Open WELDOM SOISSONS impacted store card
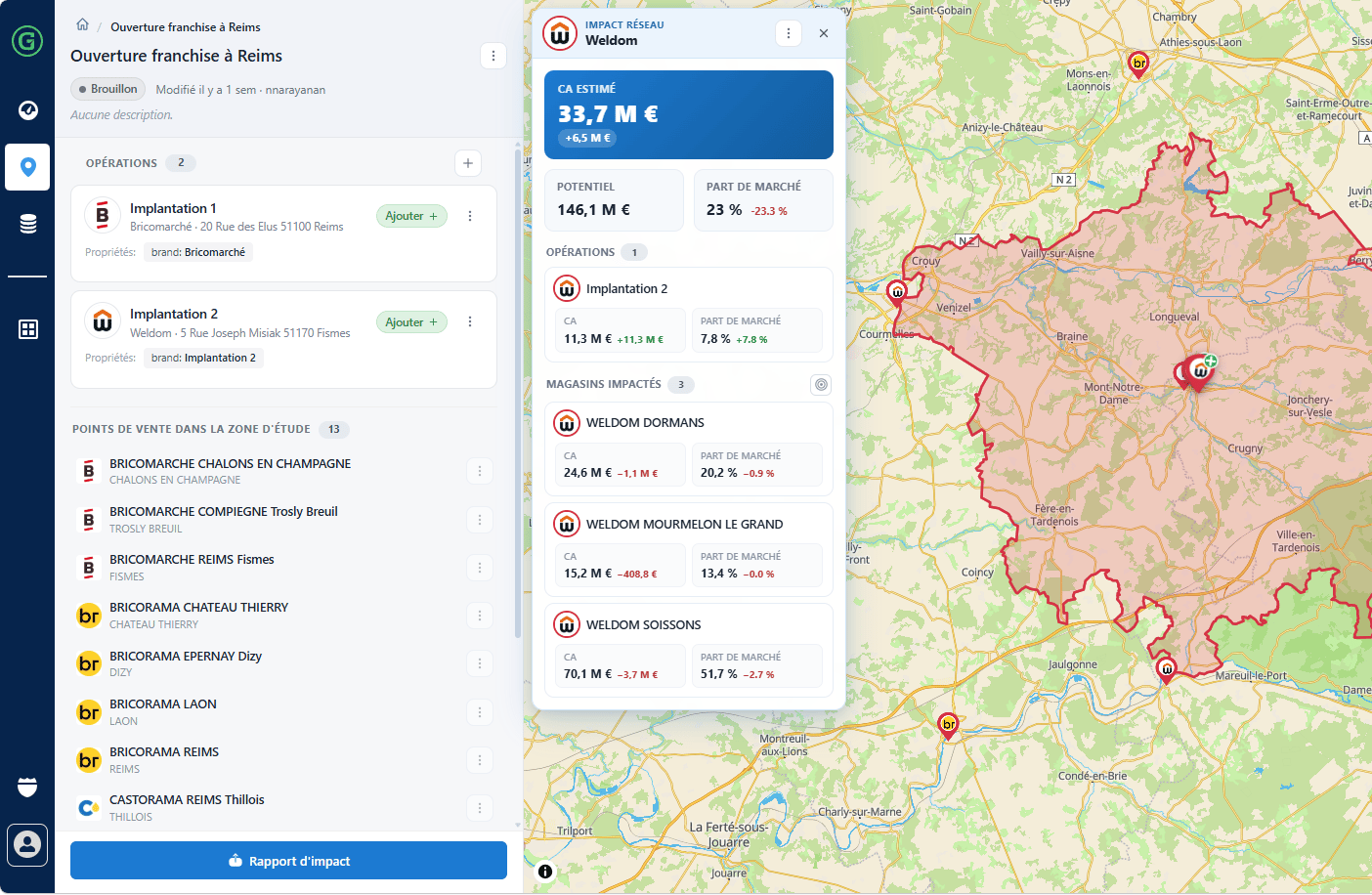The image size is (1372, 895). (689, 650)
